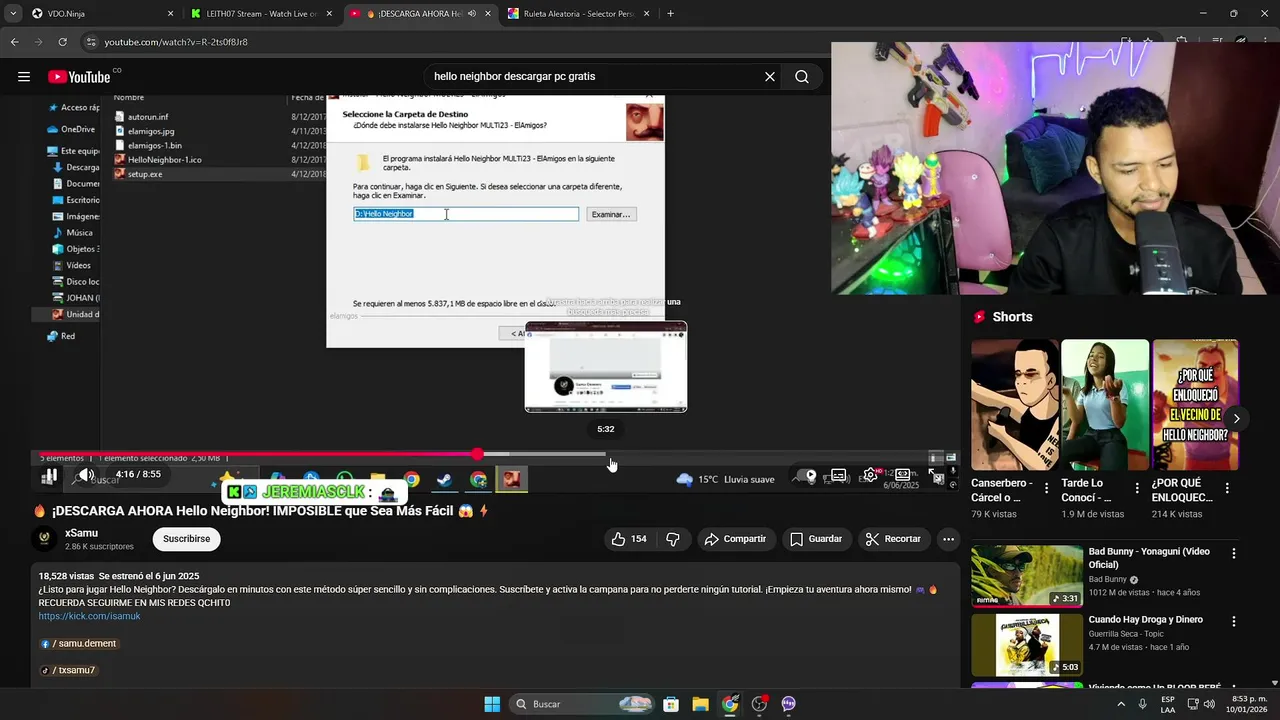The width and height of the screenshot is (1280, 720).
Task: Open the purple chat taskbar app
Action: (x=789, y=704)
